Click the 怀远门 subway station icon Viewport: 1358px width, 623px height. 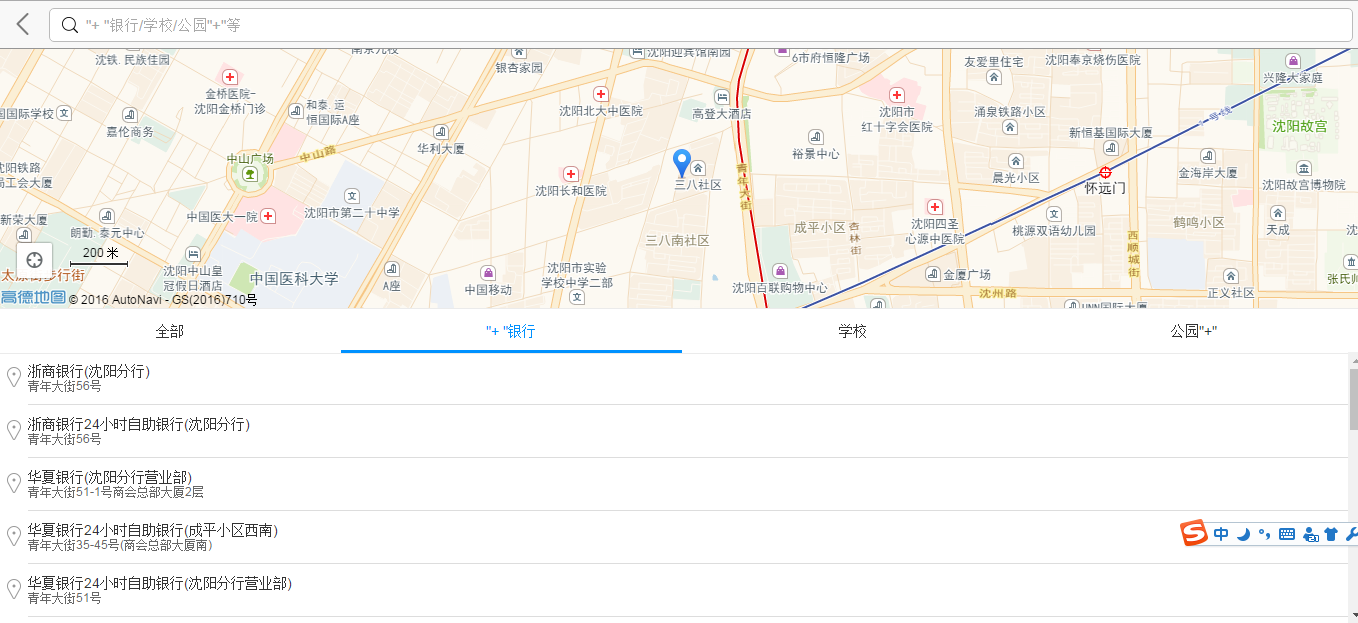(x=1105, y=172)
